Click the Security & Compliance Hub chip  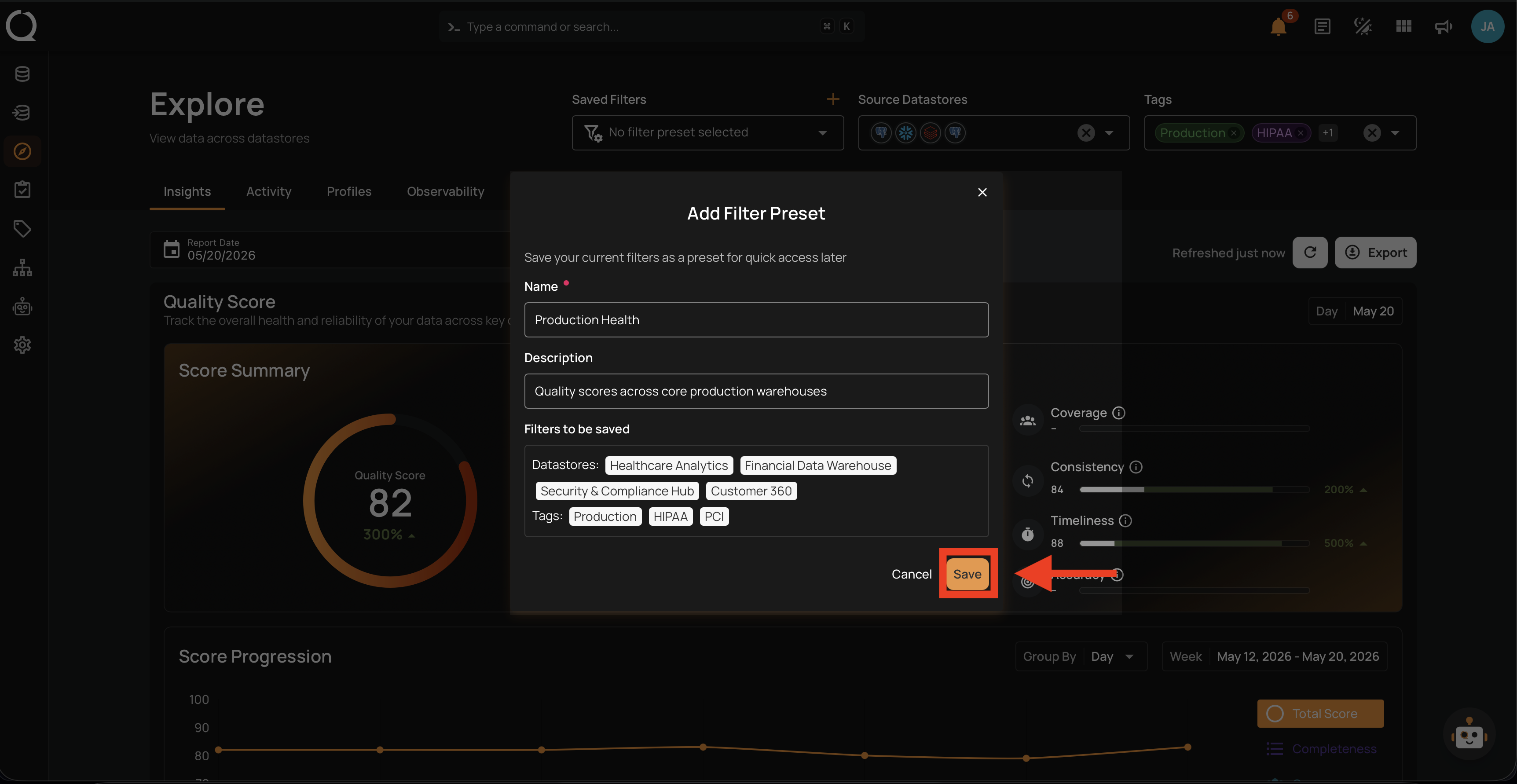click(x=617, y=491)
